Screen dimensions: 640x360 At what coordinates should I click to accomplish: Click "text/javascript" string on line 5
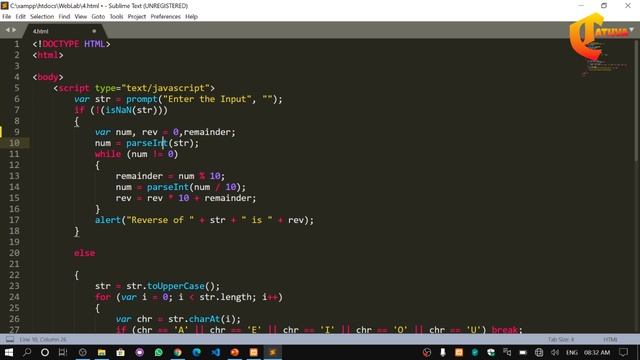tap(165, 88)
